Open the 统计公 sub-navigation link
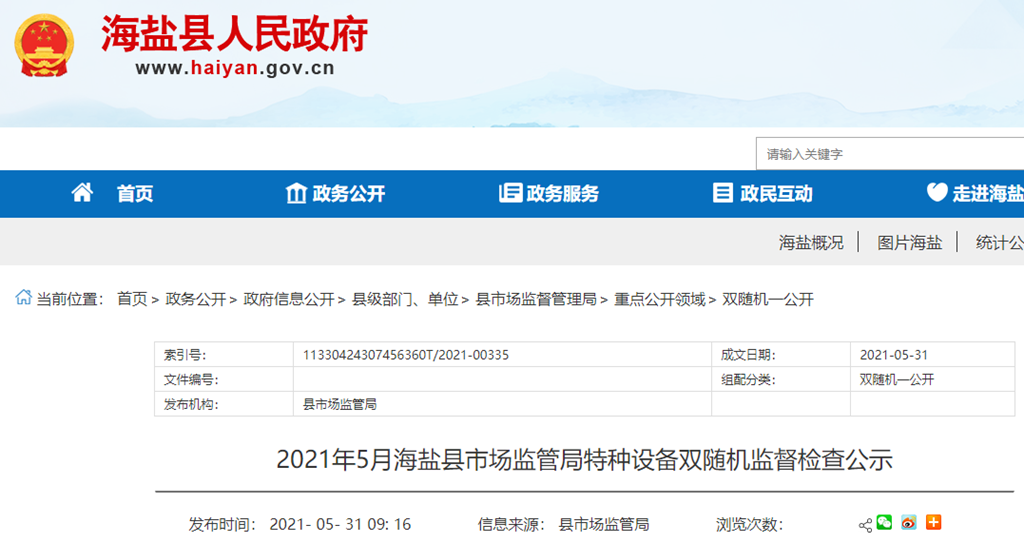1024x543 pixels. tap(1000, 242)
